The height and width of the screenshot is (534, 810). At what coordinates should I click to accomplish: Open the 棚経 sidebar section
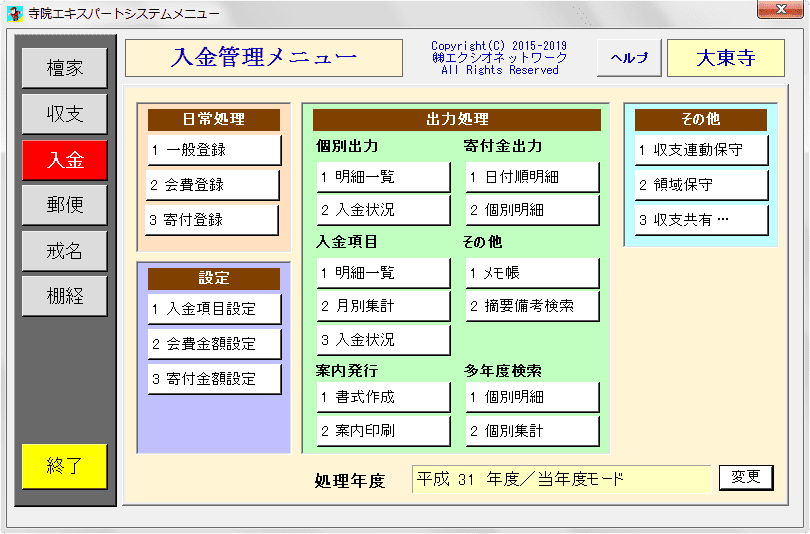(65, 296)
